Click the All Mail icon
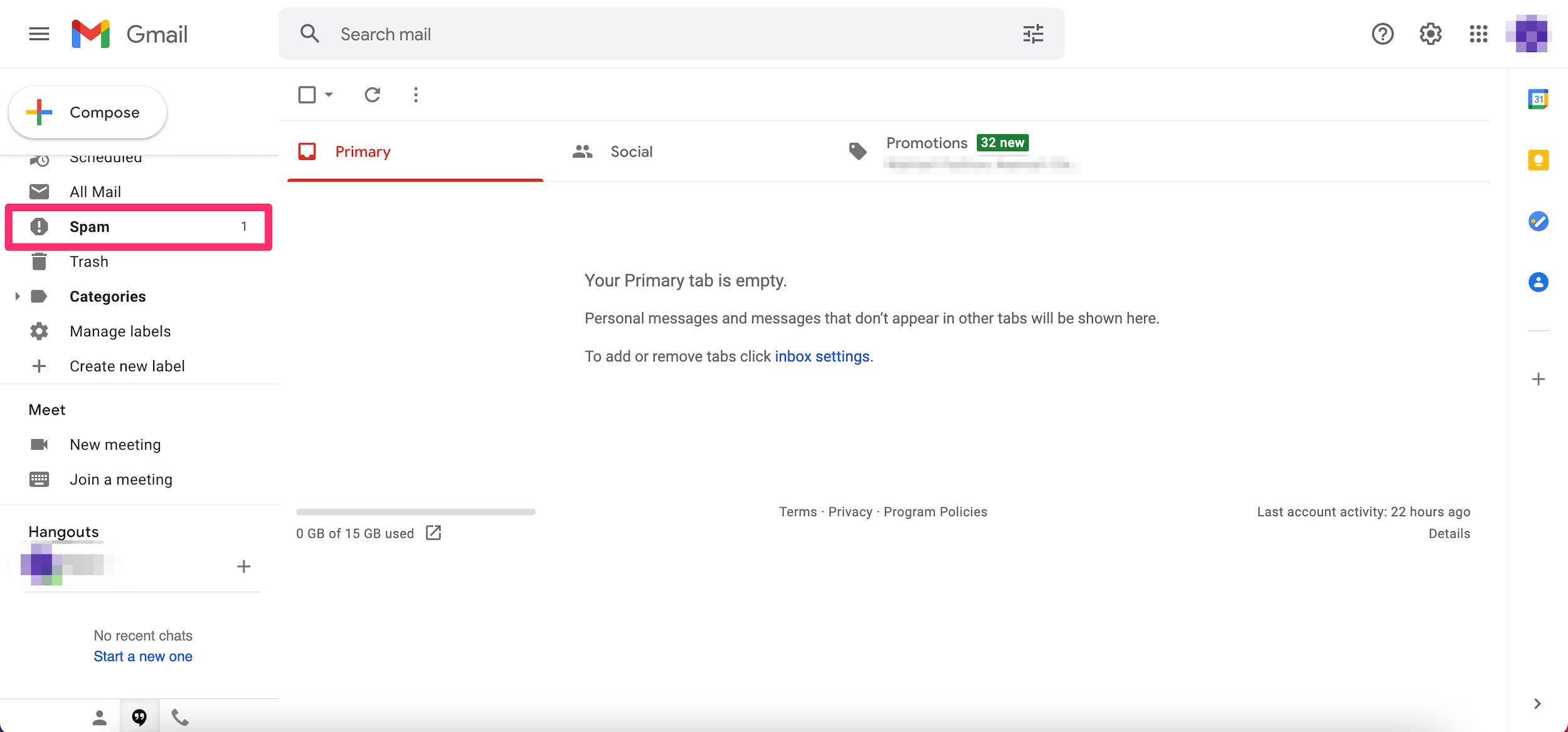Viewport: 1568px width, 732px height. pyautogui.click(x=39, y=190)
